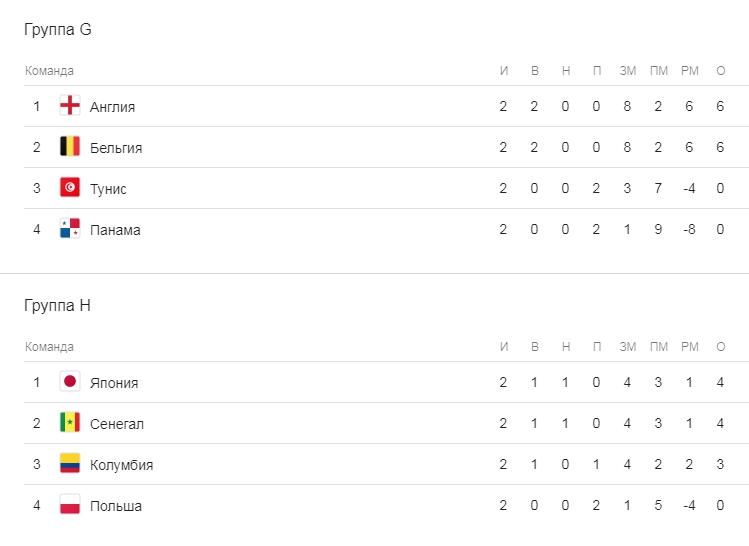Open the Япония team link
Image resolution: width=749 pixels, height=546 pixels.
click(x=114, y=383)
